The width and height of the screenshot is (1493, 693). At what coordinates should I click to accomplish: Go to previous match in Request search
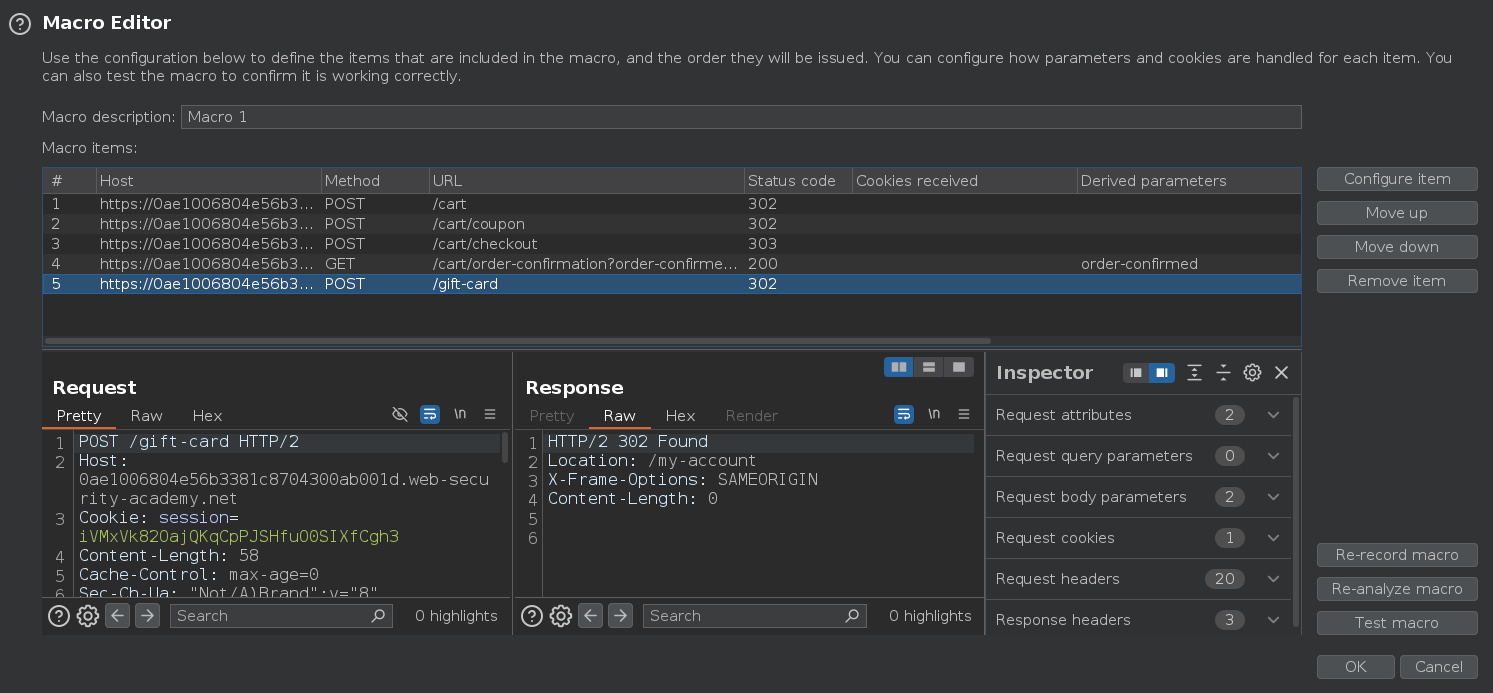118,616
